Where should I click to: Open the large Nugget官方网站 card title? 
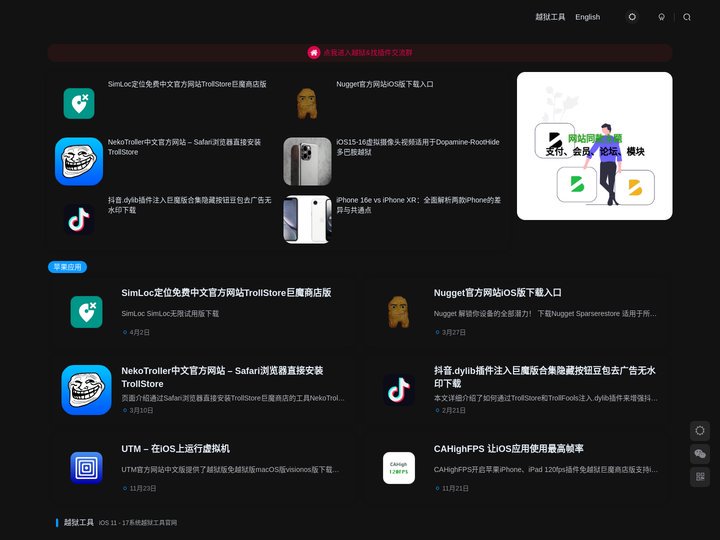click(498, 292)
